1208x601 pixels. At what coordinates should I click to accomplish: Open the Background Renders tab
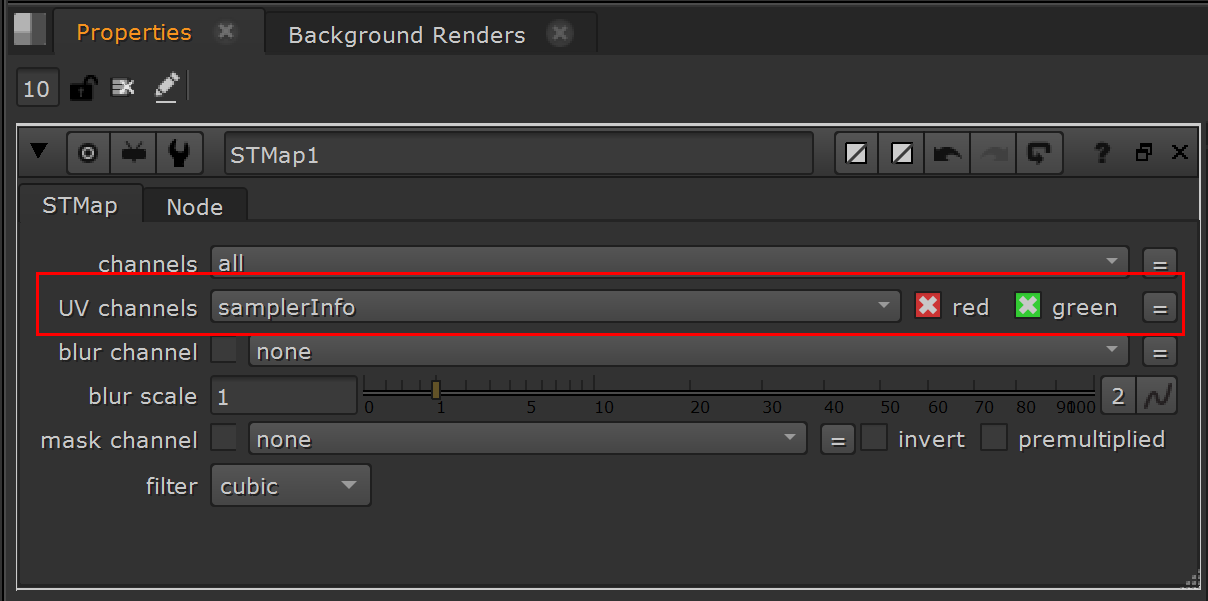407,35
